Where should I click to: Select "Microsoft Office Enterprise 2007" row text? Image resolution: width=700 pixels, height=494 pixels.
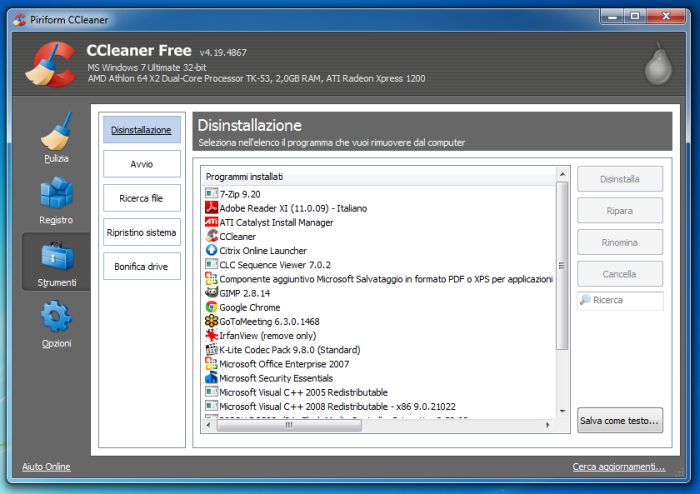284,364
